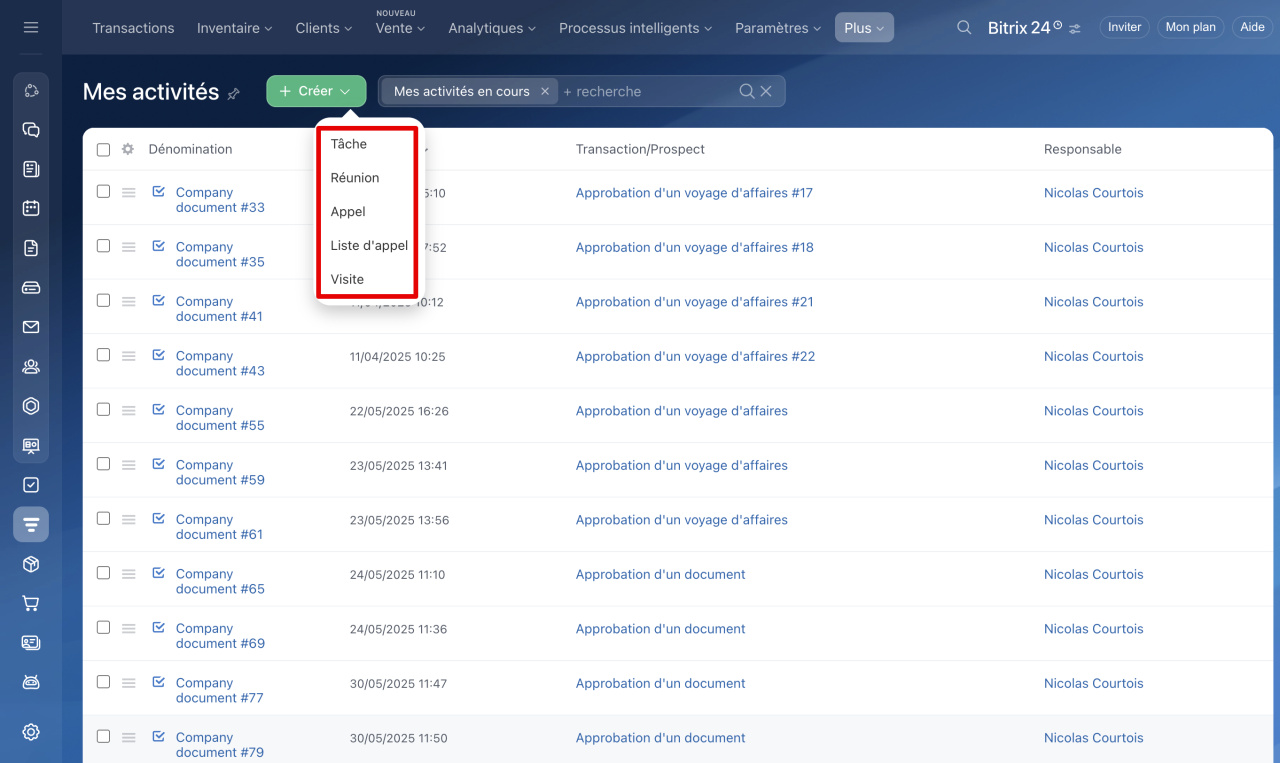1280x763 pixels.
Task: Tick the select-all checkbox in header
Action: pyautogui.click(x=103, y=150)
